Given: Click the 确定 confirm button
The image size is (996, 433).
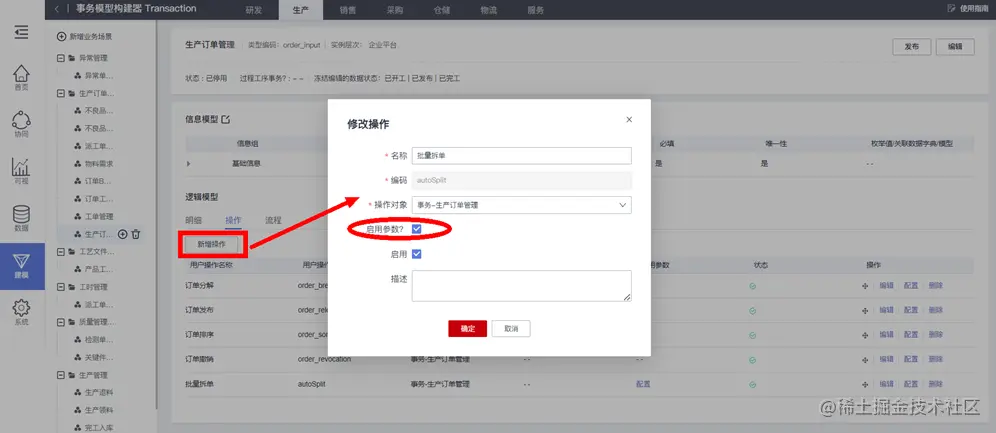Looking at the screenshot, I should (468, 328).
